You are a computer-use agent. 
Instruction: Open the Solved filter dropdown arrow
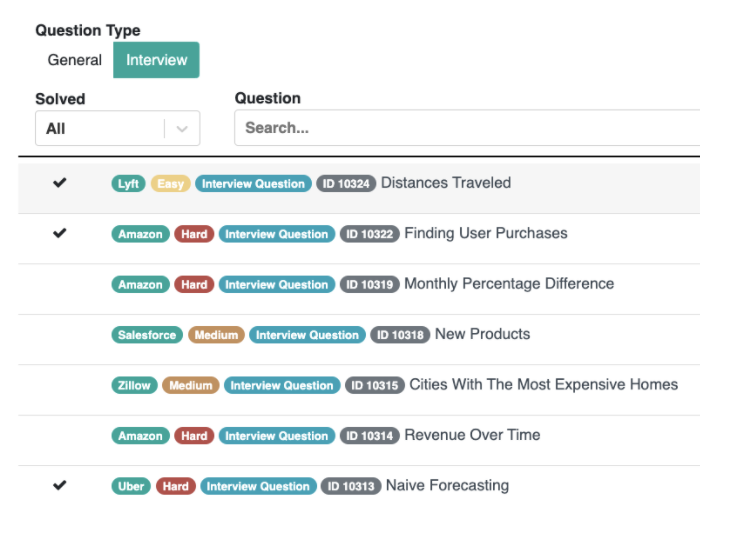pos(182,128)
